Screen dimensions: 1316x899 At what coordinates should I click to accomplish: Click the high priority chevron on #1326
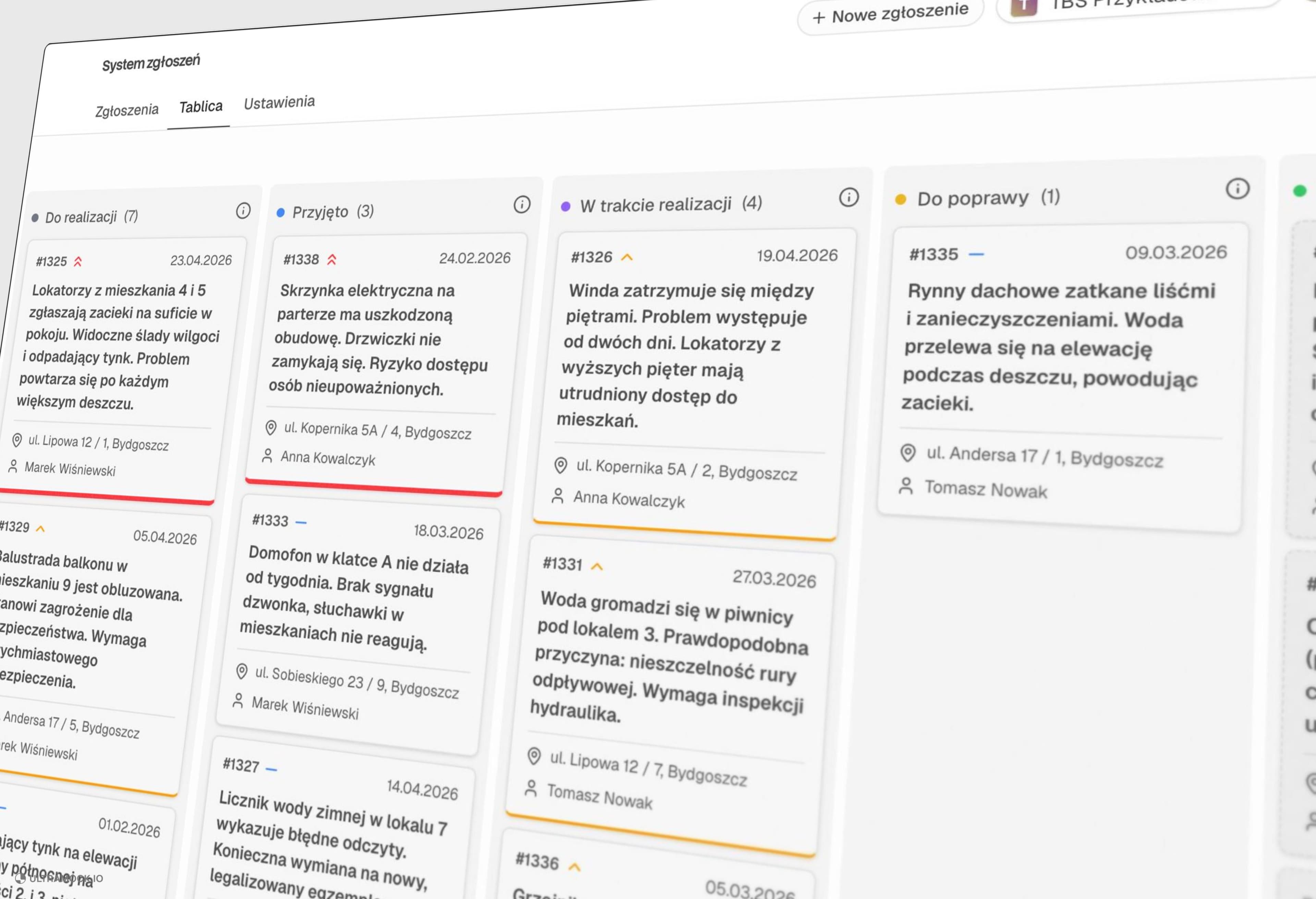626,257
